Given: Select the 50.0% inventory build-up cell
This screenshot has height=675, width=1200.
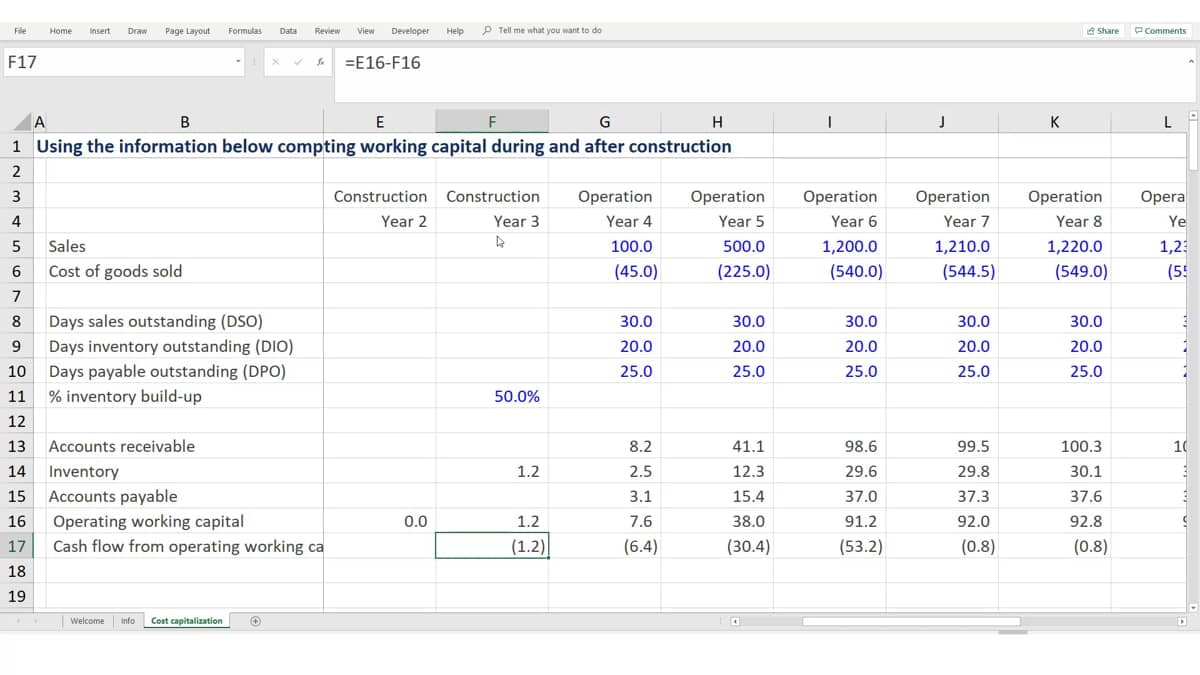Looking at the screenshot, I should tap(492, 396).
